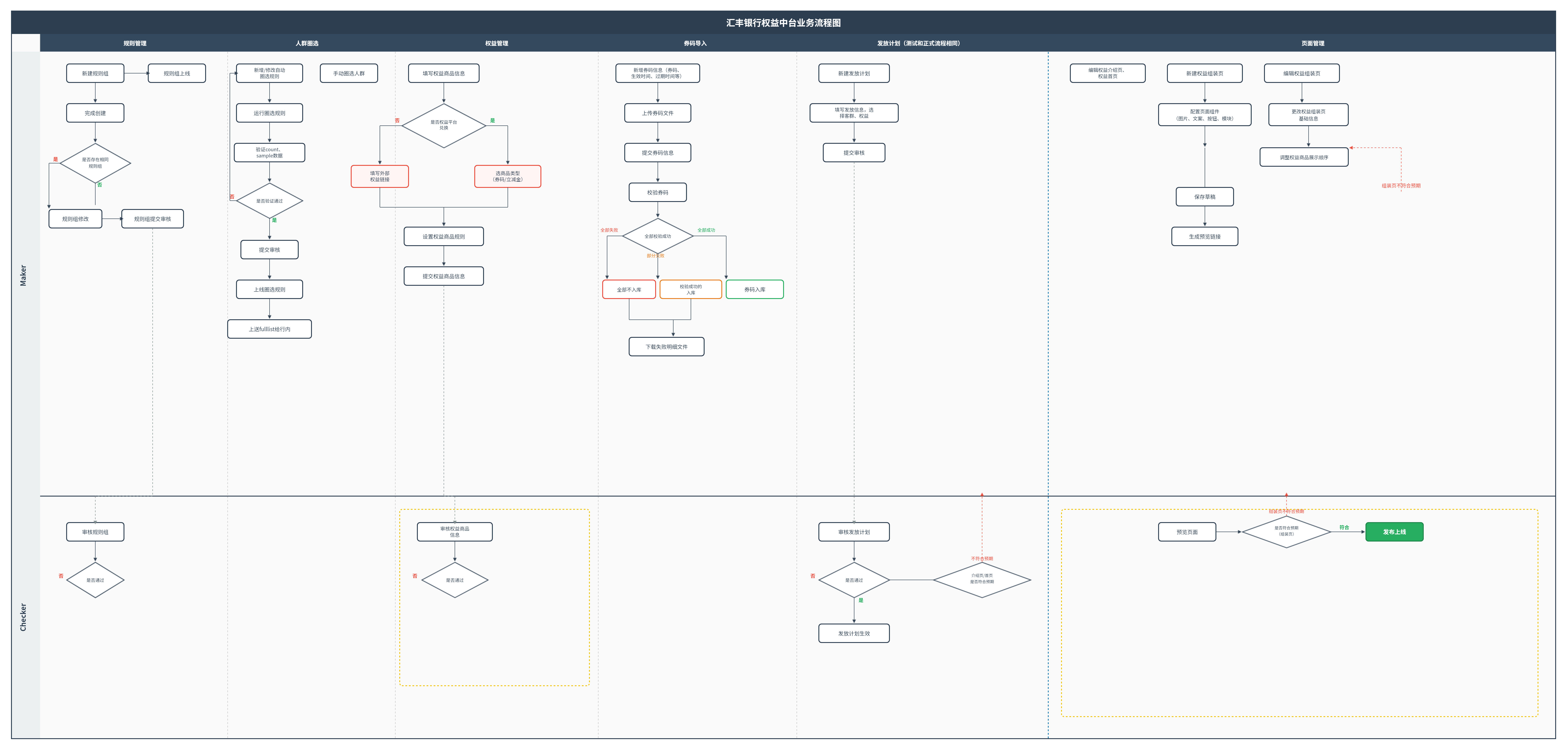Click the 是否验证通过 diamond
Viewport: 1568px width, 751px height.
coord(270,201)
